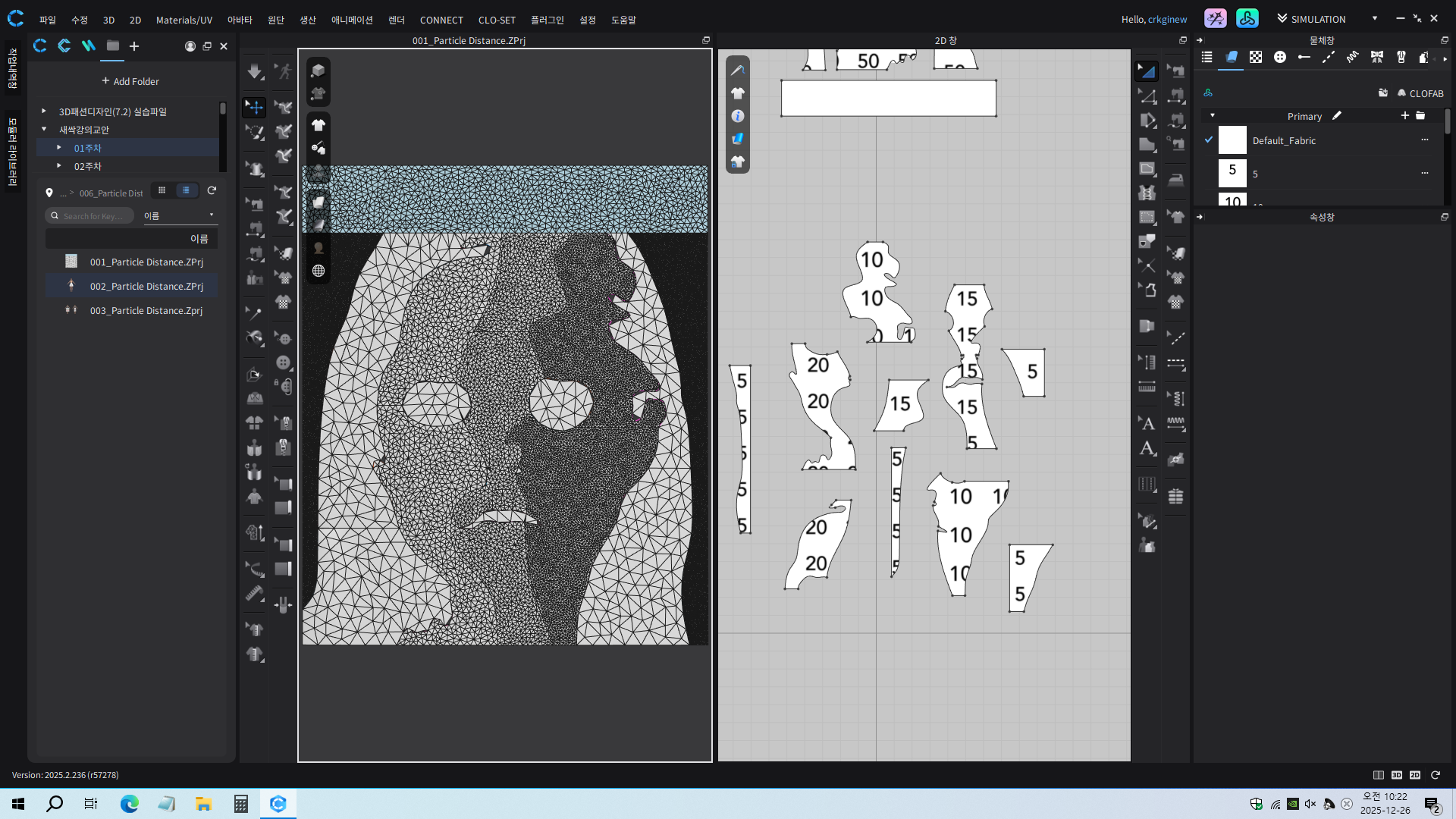Toggle the Default_Fabric checkmark
This screenshot has width=1456, height=819.
1209,140
